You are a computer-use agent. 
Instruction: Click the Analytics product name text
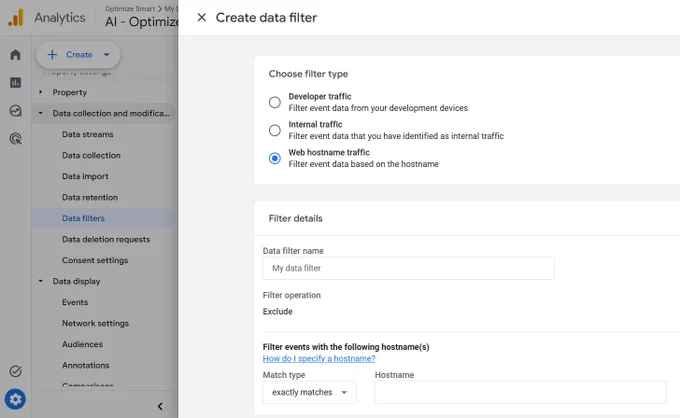(60, 18)
